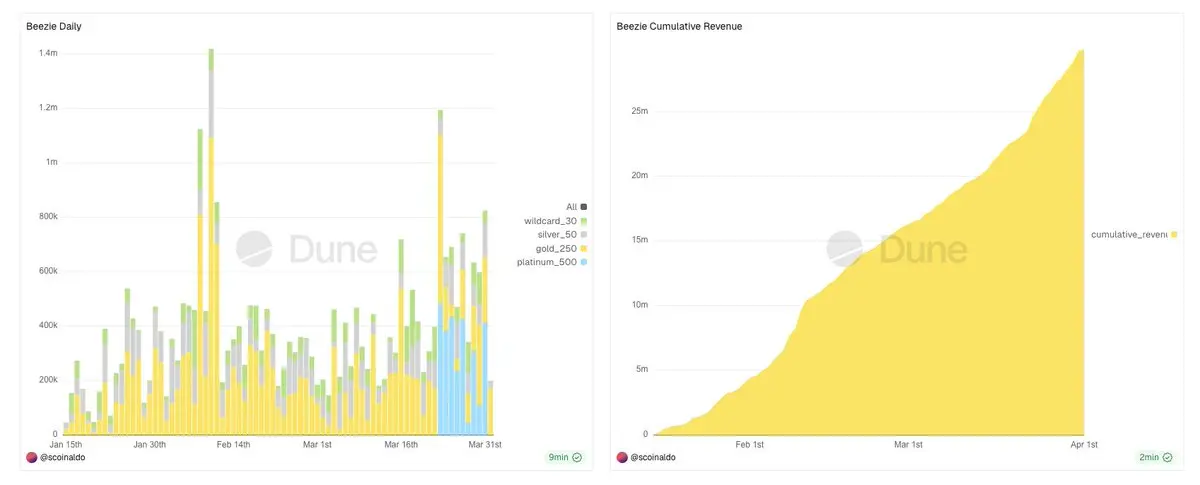This screenshot has width=1200, height=485.
Task: Click the green check icon beside 2min
Action: click(x=1168, y=457)
